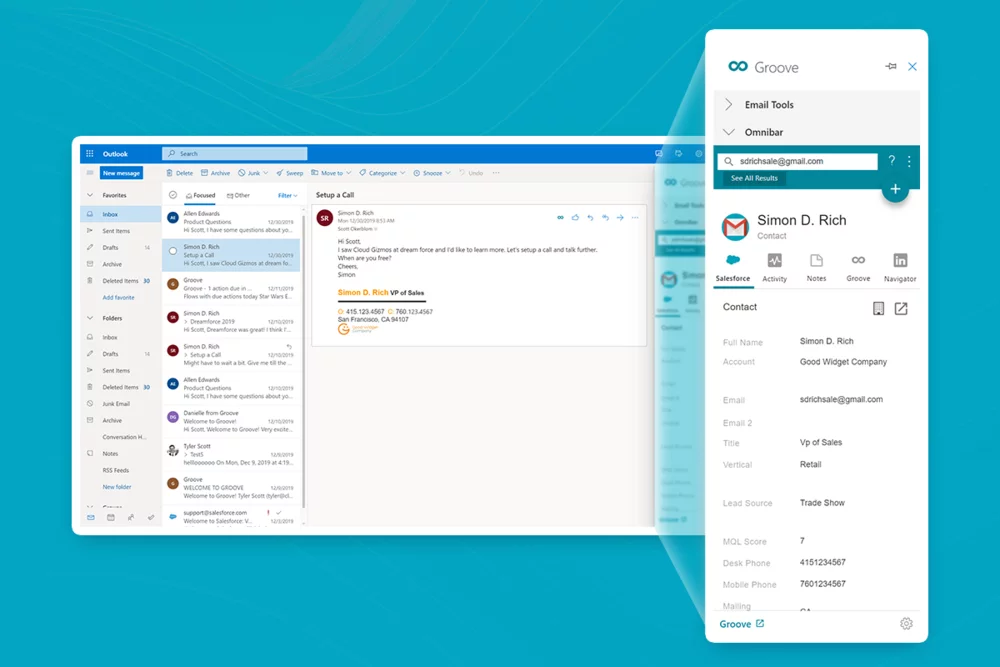Open Groove settings gear icon
Image resolution: width=1000 pixels, height=667 pixels.
pos(906,624)
